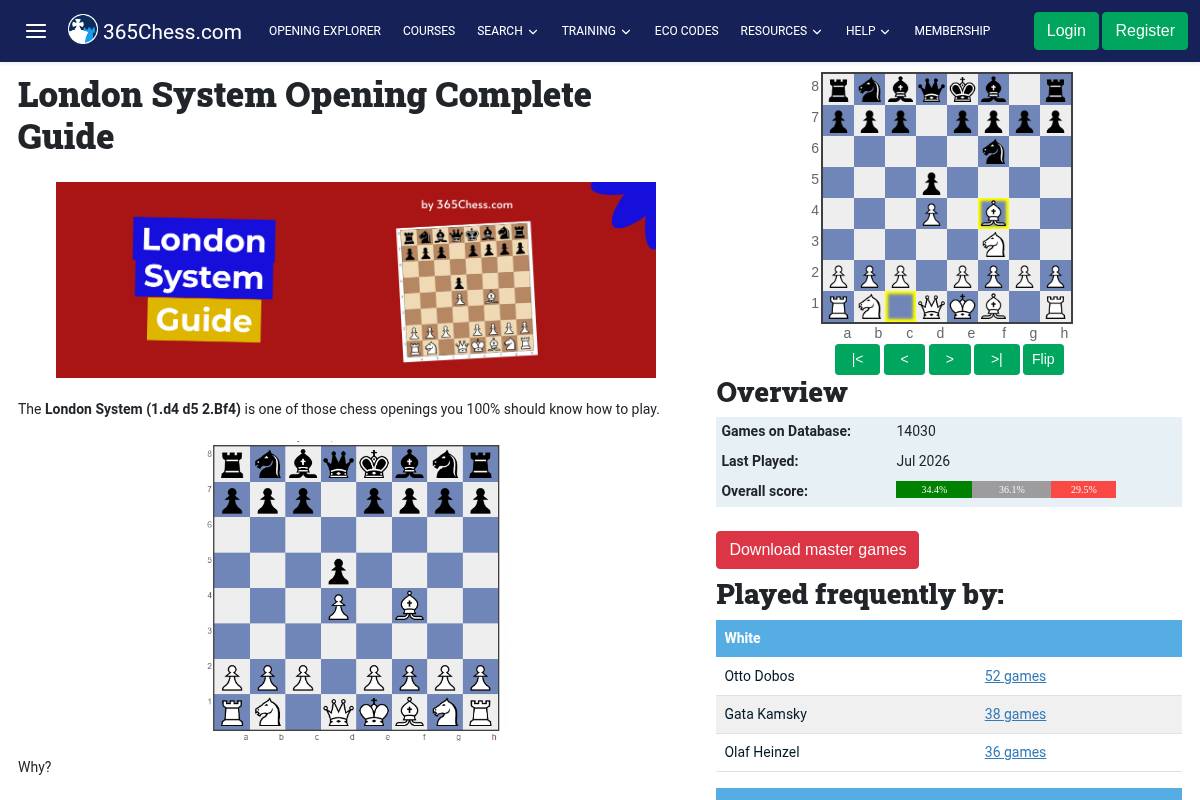1200x800 pixels.
Task: Click the player name 'Otto Dobos'
Action: click(759, 676)
